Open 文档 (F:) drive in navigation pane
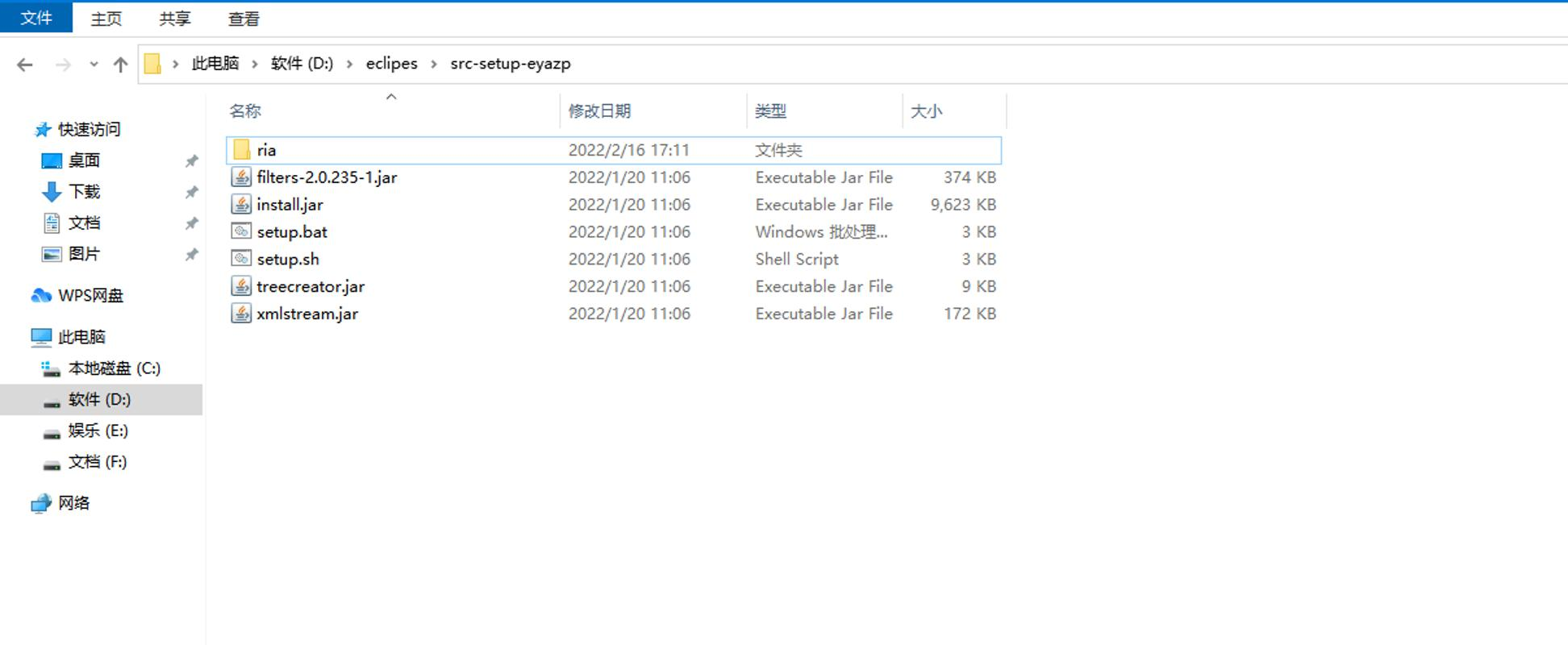Viewport: 1568px width, 645px height. click(x=97, y=462)
